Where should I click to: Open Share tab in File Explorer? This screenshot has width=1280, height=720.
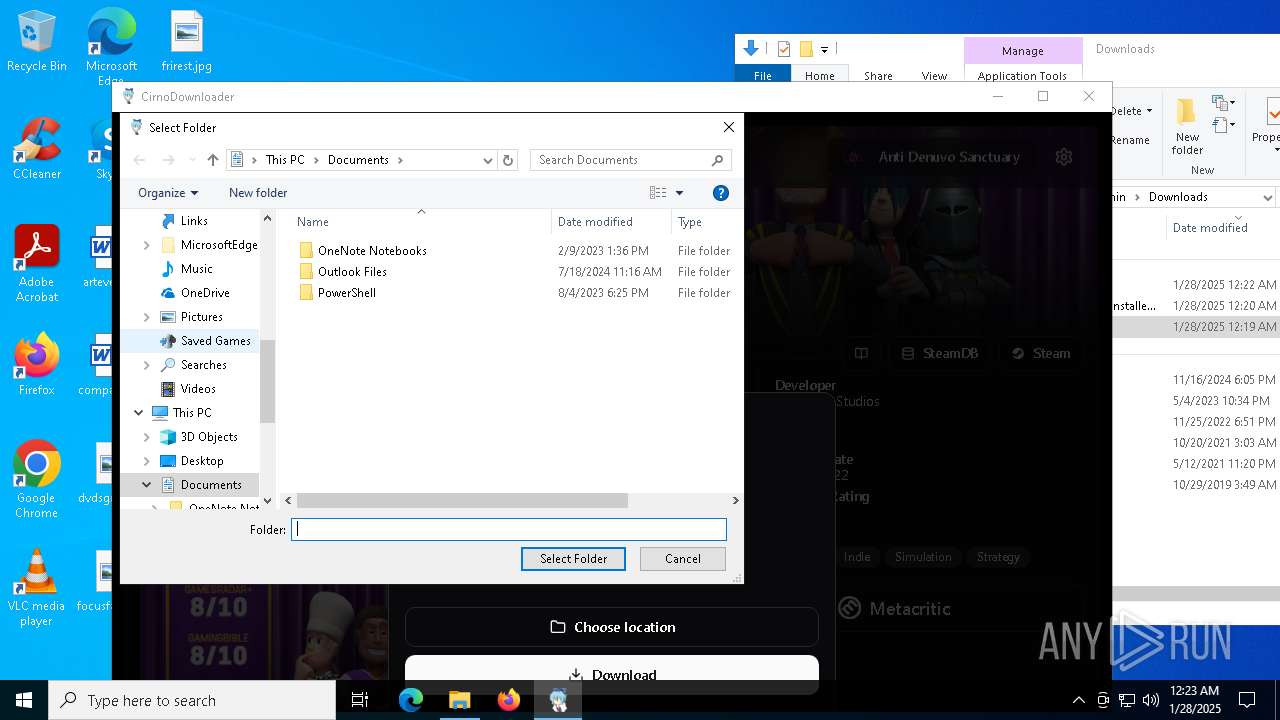coord(878,76)
